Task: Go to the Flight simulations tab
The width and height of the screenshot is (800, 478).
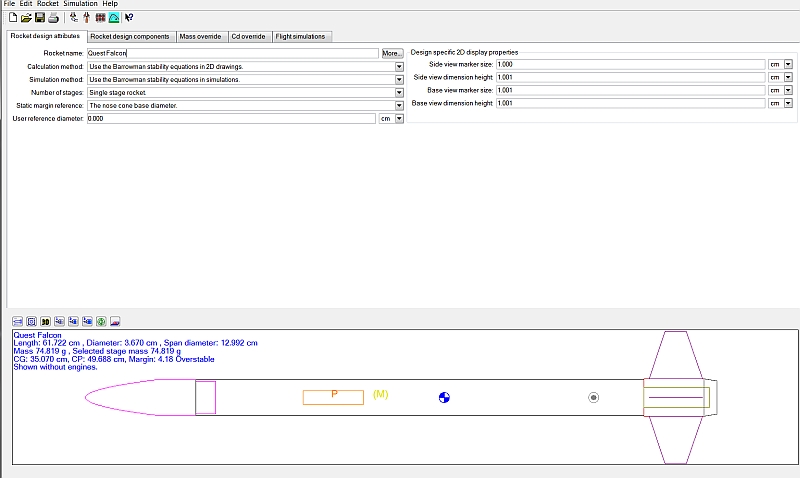Action: coord(301,37)
